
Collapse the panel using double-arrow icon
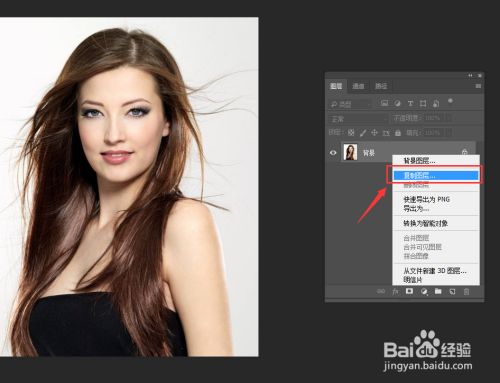[x=470, y=76]
